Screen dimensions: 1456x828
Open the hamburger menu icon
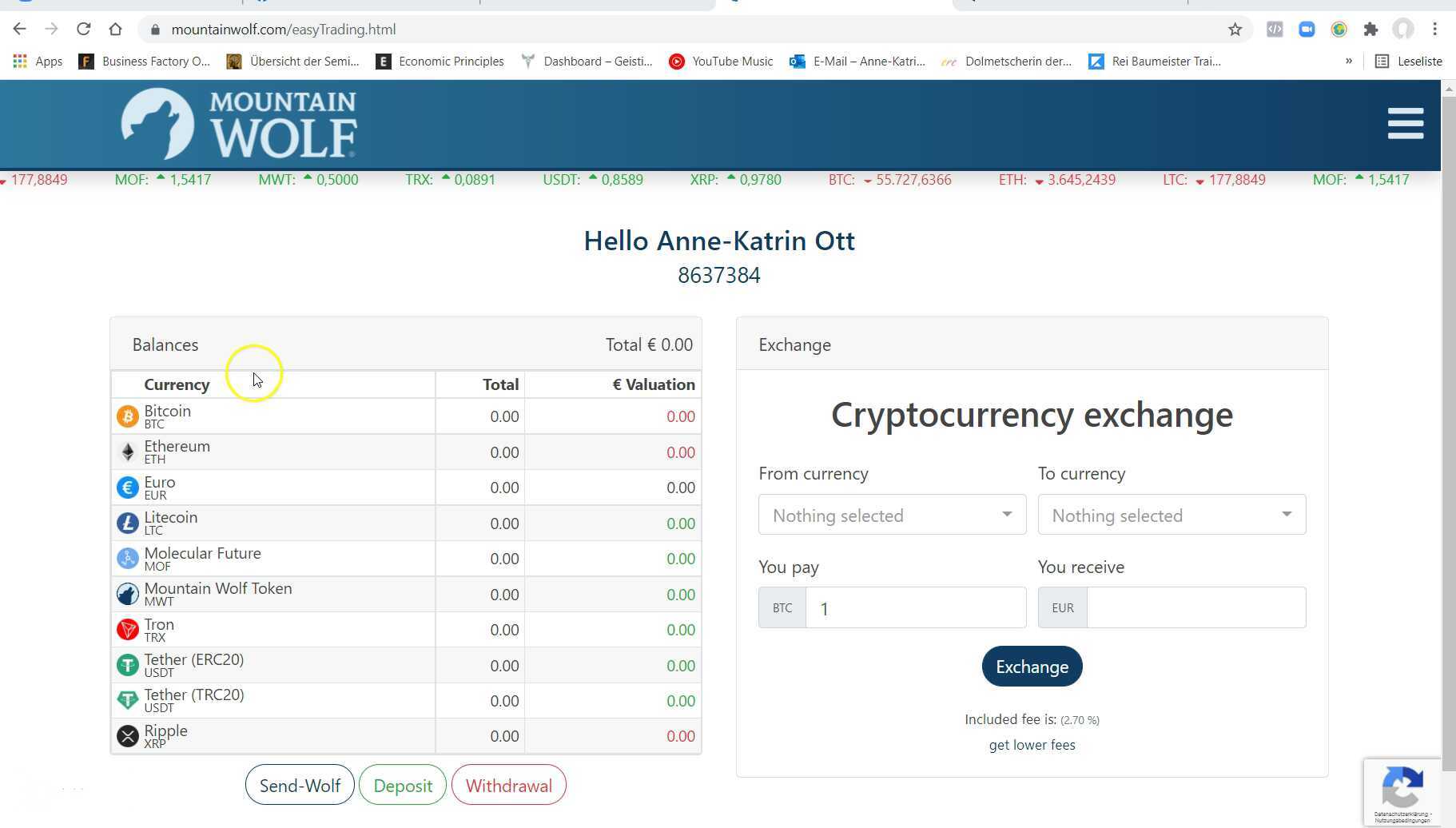(x=1406, y=124)
